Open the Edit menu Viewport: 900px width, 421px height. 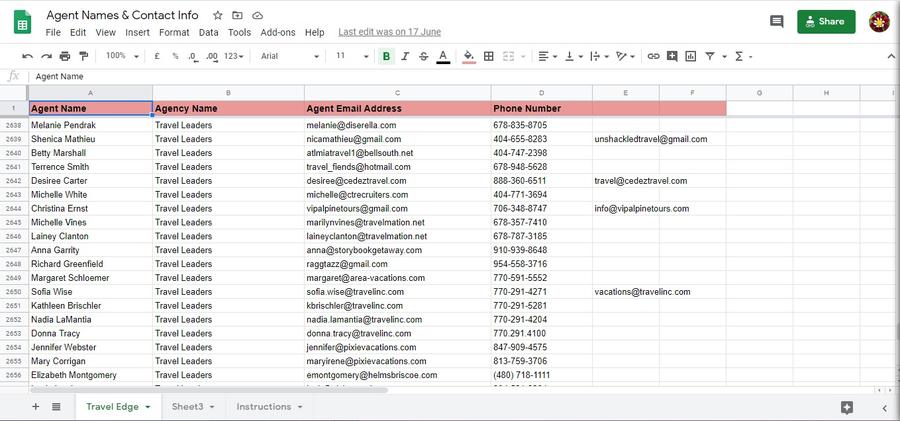[78, 33]
